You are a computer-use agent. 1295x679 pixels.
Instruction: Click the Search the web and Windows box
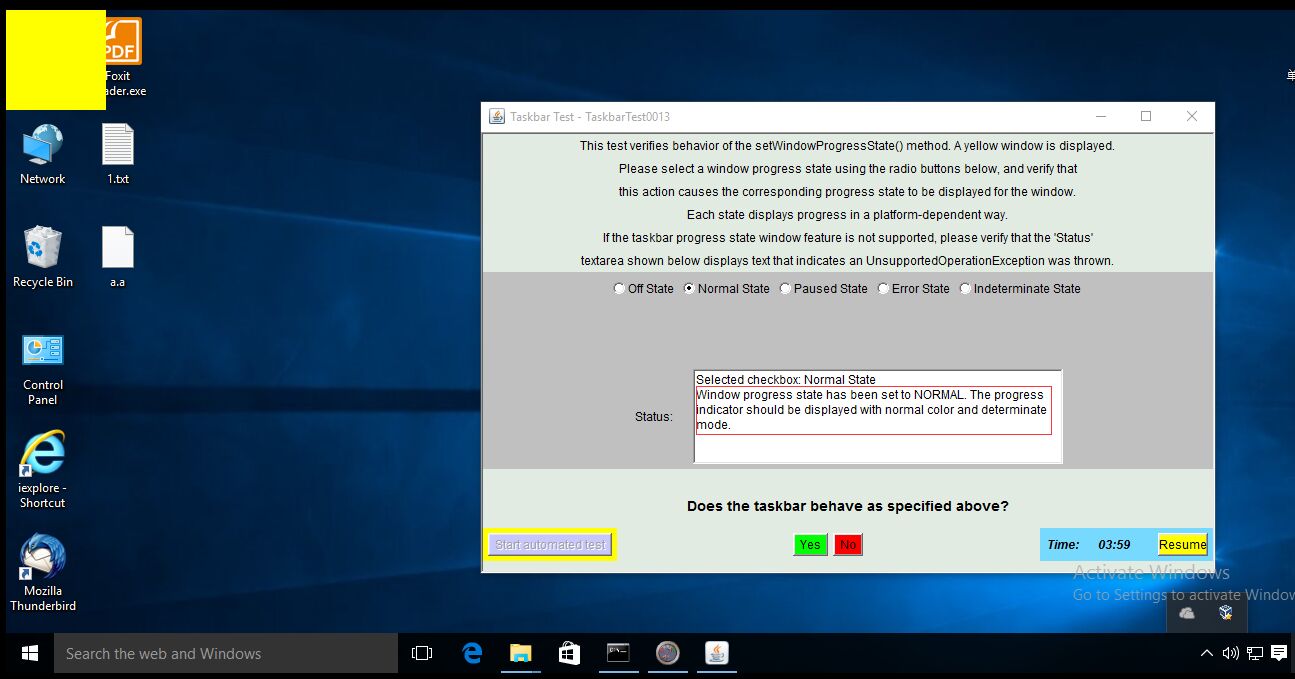[226, 654]
